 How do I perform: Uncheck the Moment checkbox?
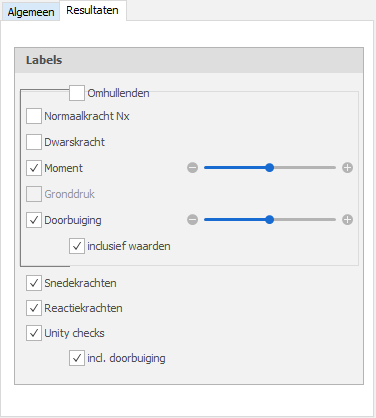(x=34, y=168)
